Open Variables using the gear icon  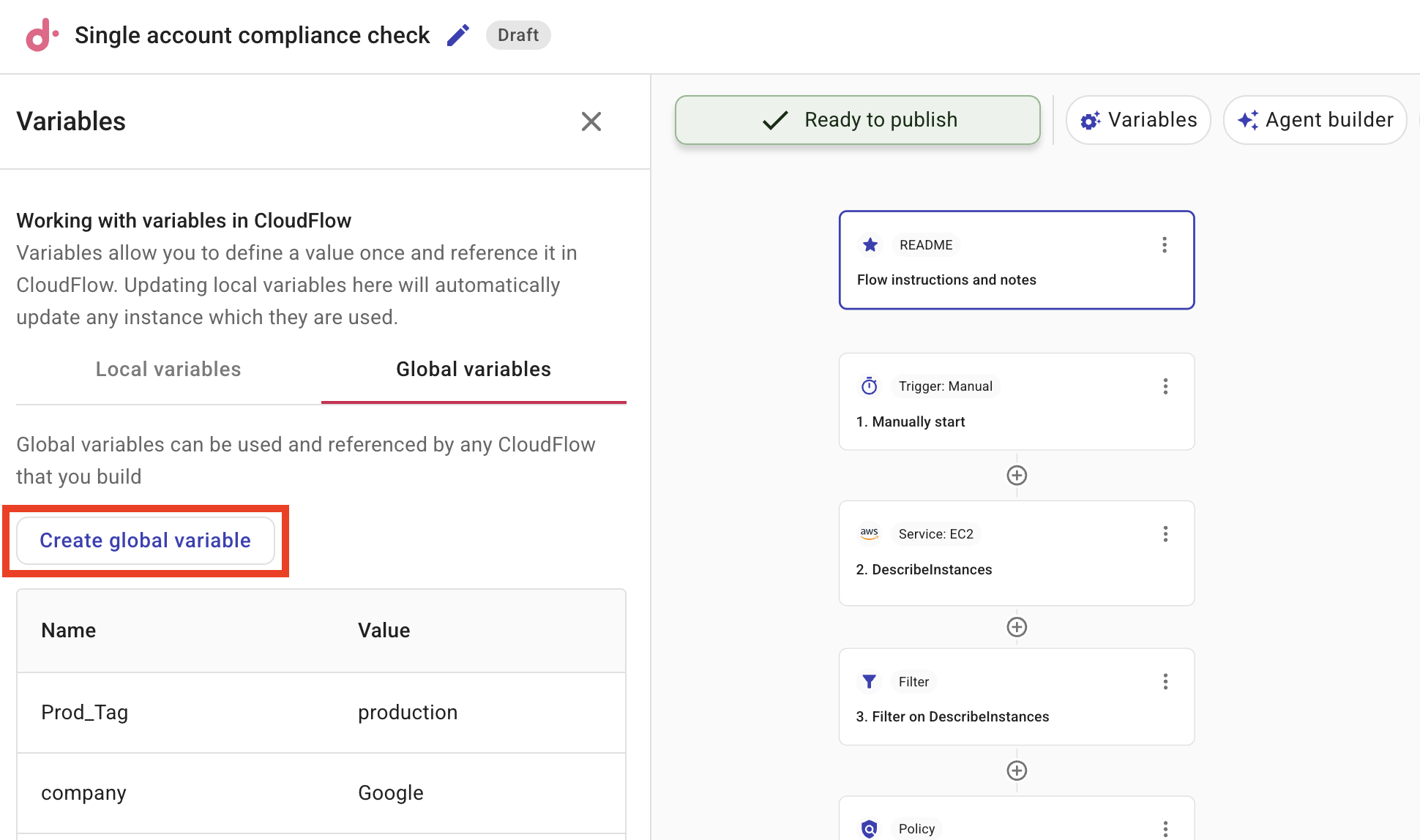(1090, 119)
